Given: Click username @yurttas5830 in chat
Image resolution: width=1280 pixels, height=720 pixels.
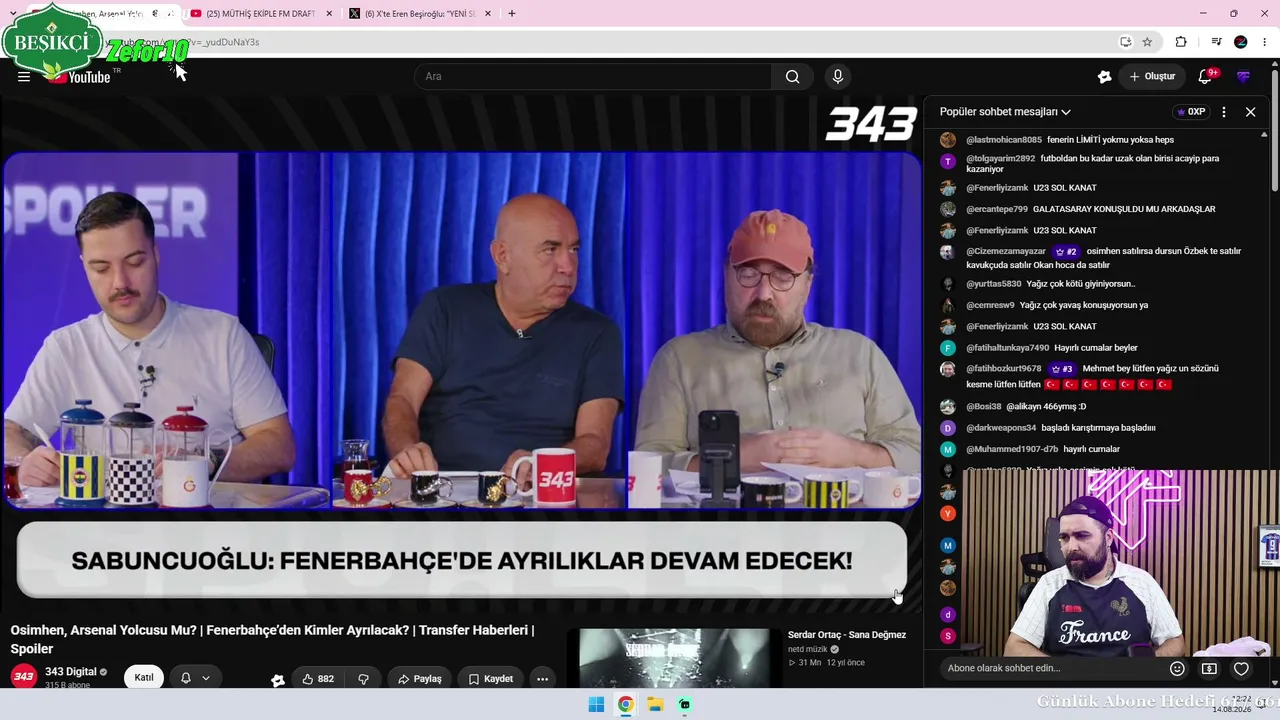Looking at the screenshot, I should tap(994, 284).
